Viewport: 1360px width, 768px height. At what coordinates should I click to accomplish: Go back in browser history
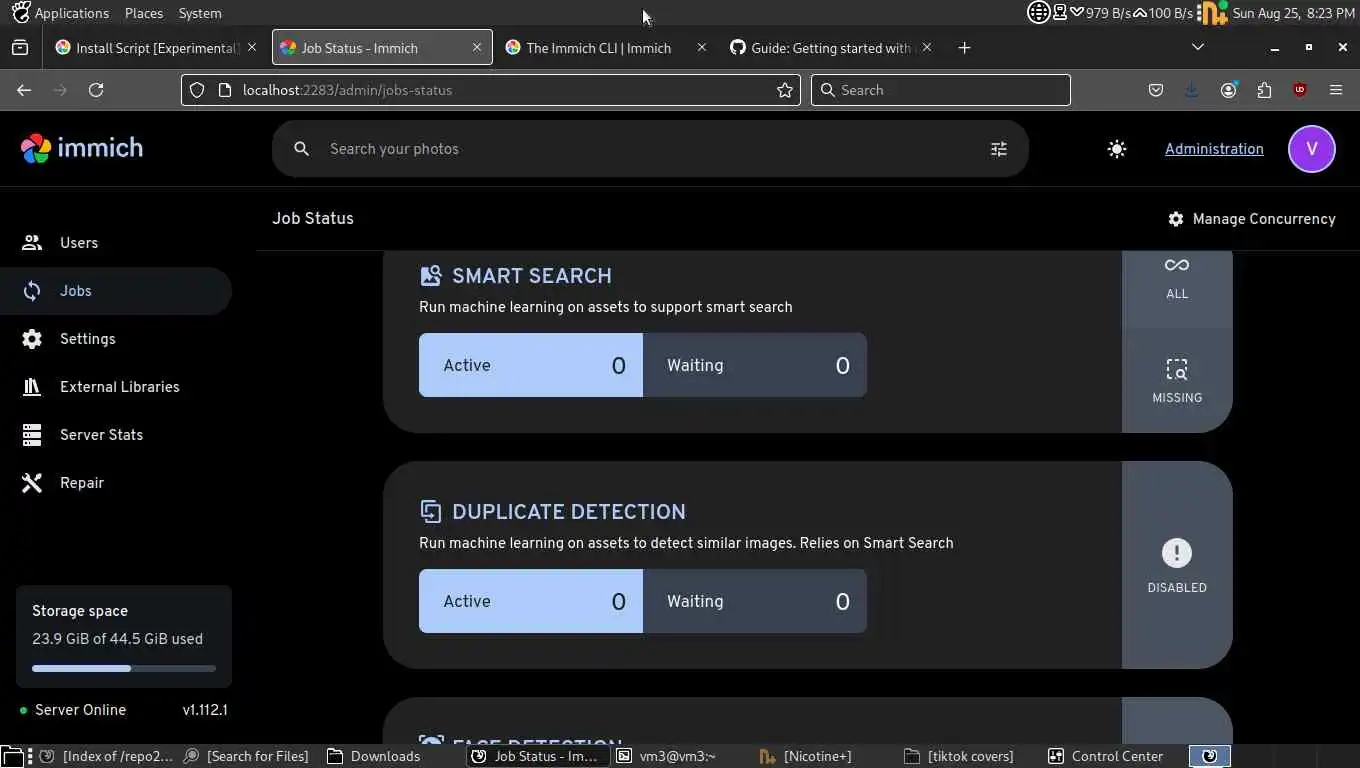coord(24,90)
